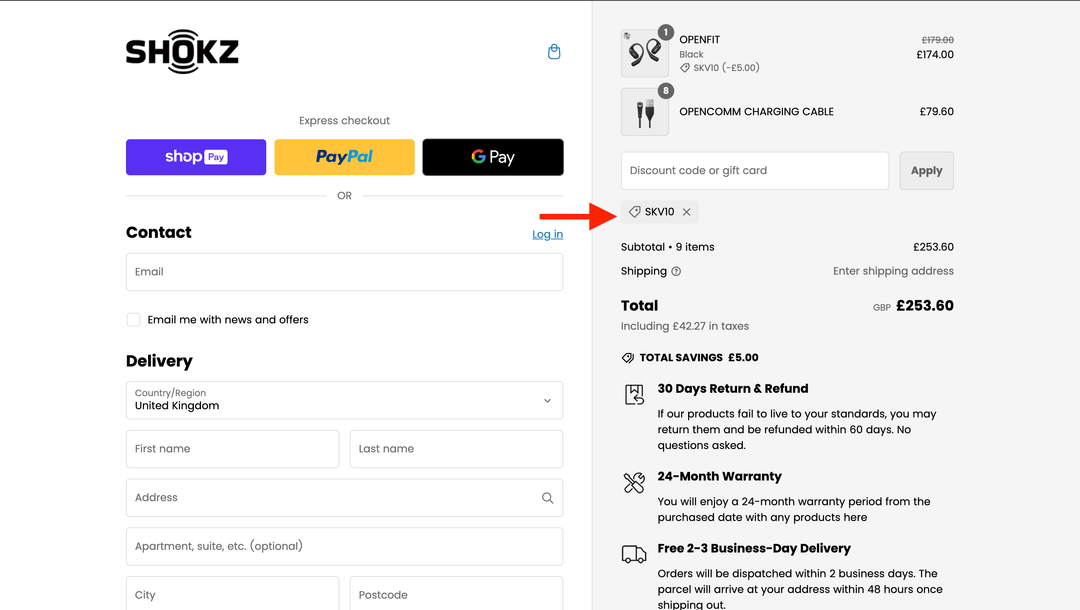Click the address search magnifier icon

[547, 498]
